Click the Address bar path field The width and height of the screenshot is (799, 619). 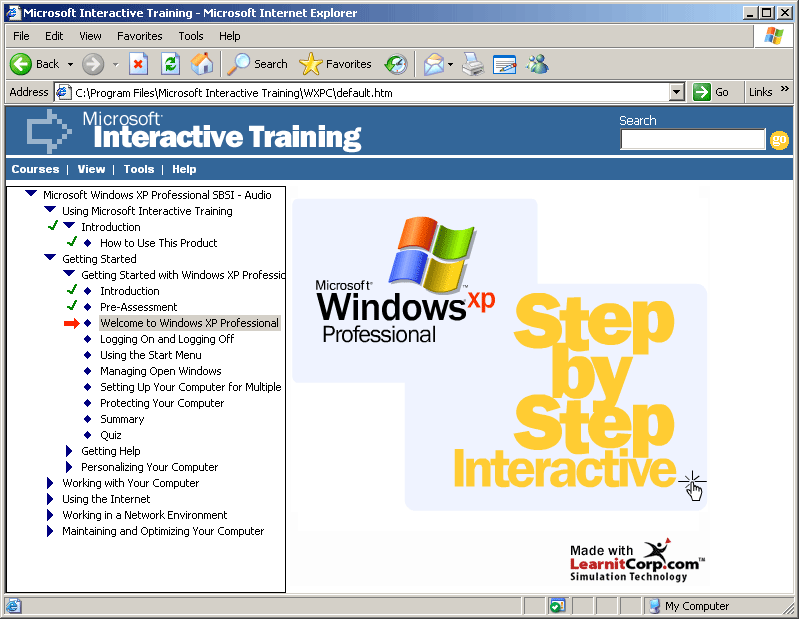point(371,92)
